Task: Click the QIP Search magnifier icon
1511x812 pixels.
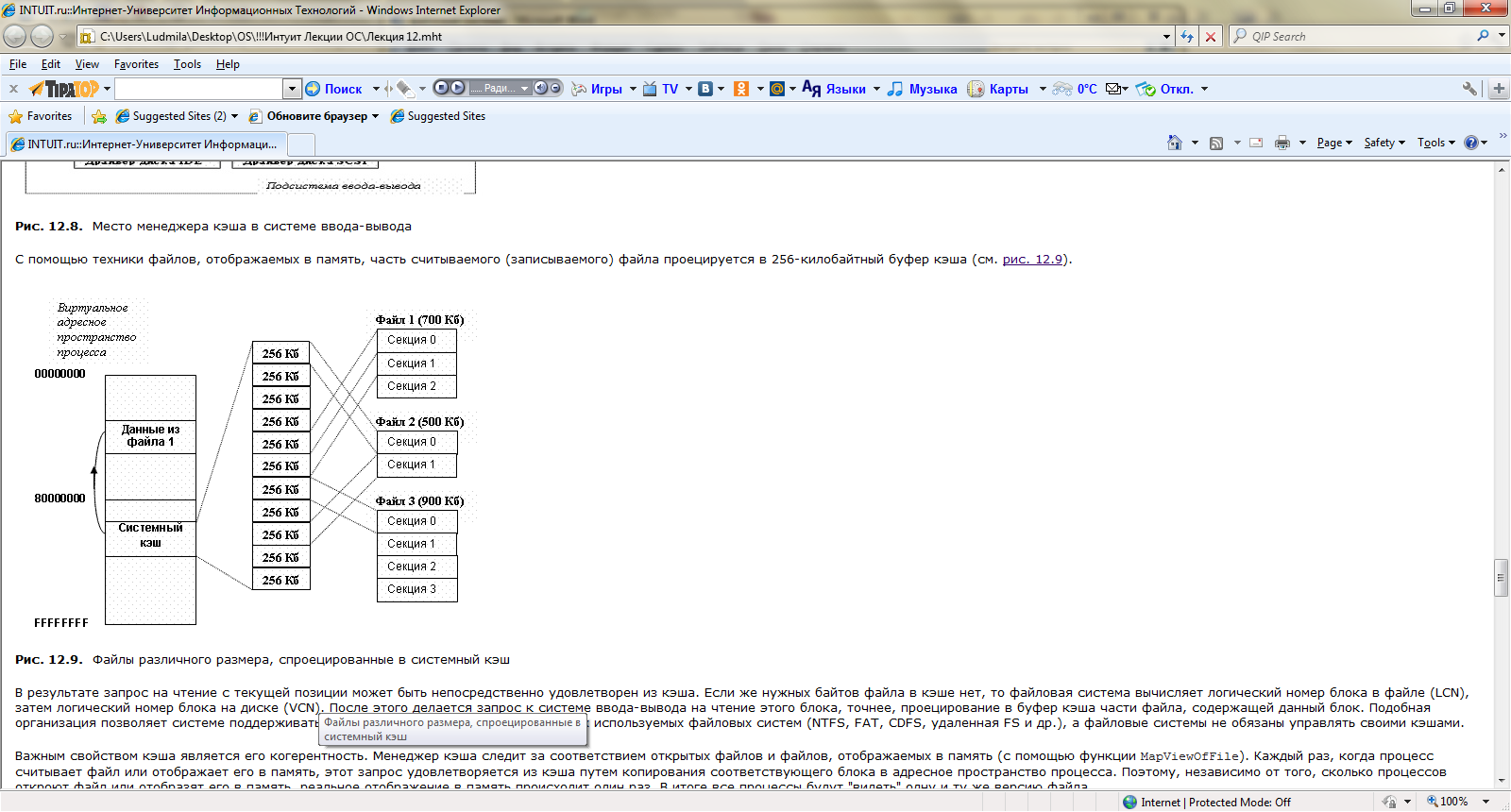Action: (1483, 36)
